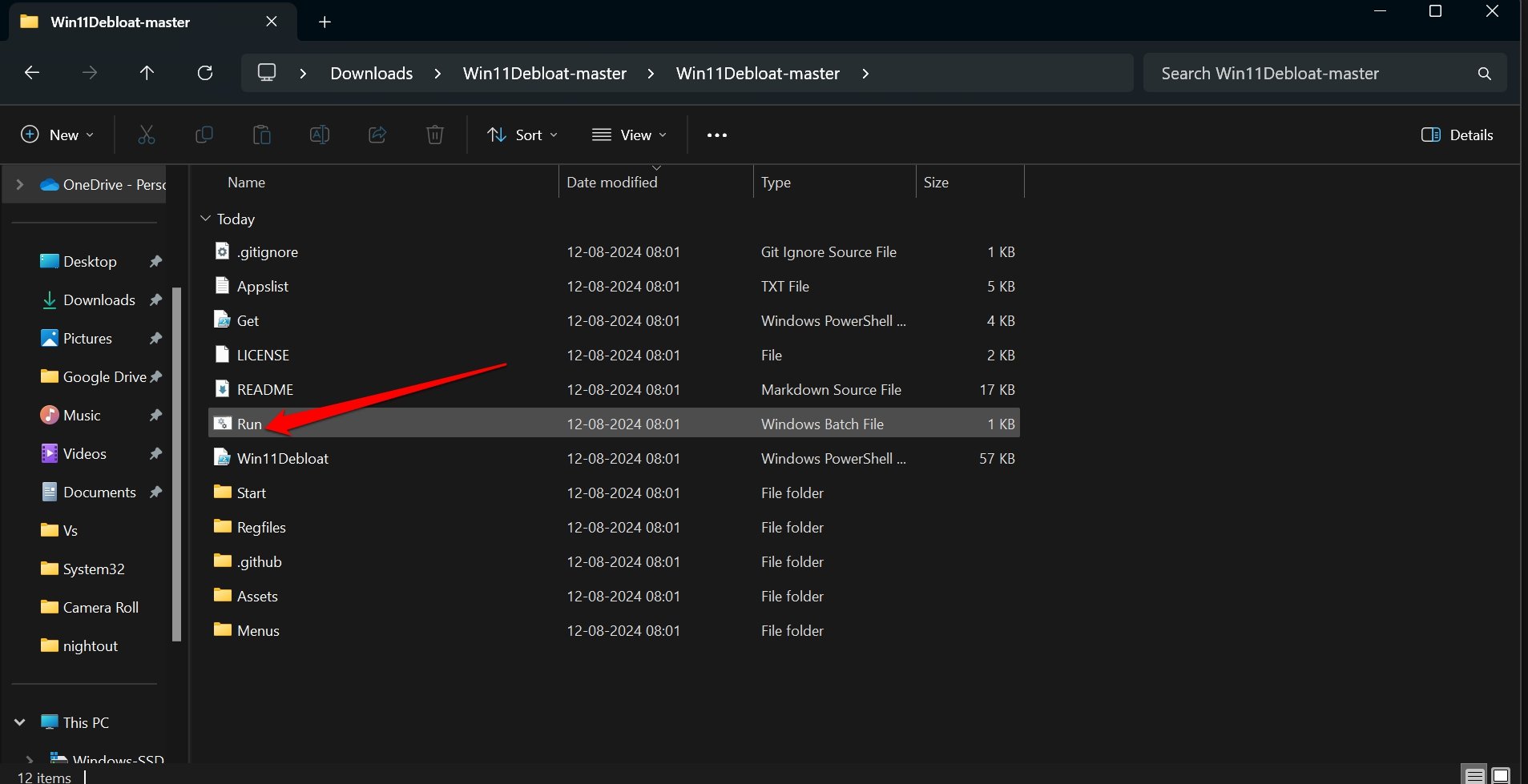
Task: Refresh the current folder view
Action: pyautogui.click(x=205, y=73)
